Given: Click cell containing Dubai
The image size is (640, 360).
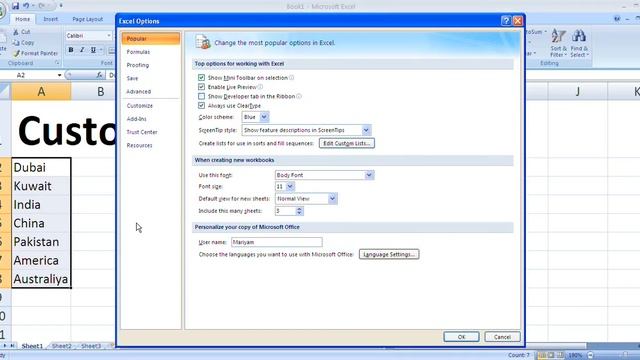Looking at the screenshot, I should (x=41, y=167).
